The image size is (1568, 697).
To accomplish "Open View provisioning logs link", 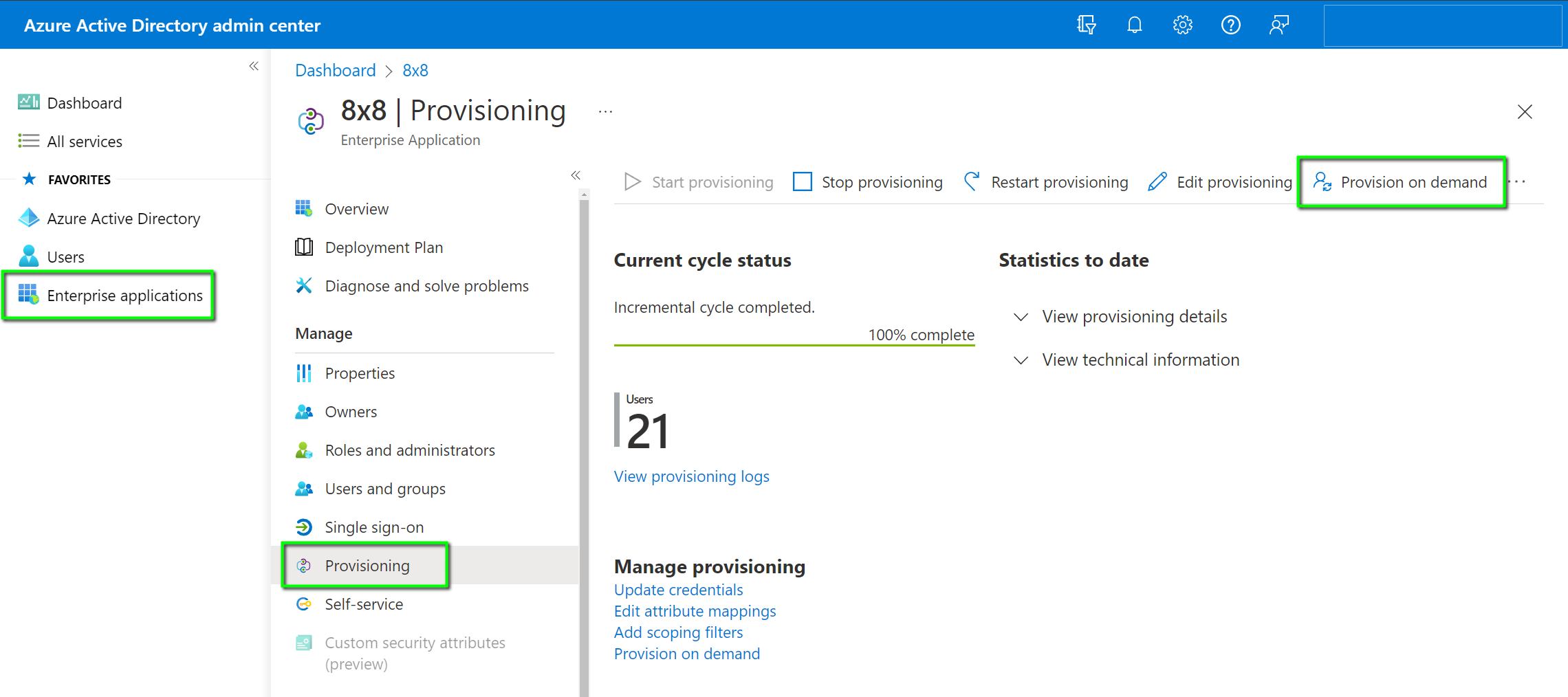I will (x=691, y=476).
